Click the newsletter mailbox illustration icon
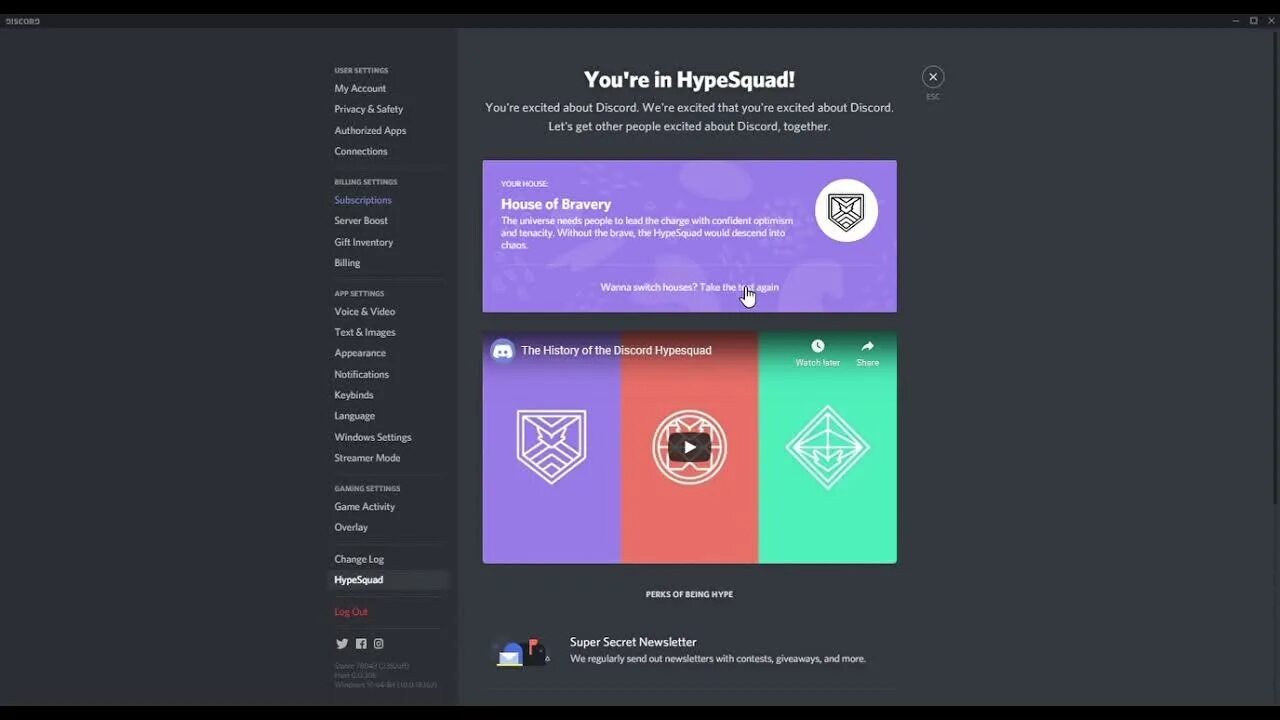 pos(521,652)
